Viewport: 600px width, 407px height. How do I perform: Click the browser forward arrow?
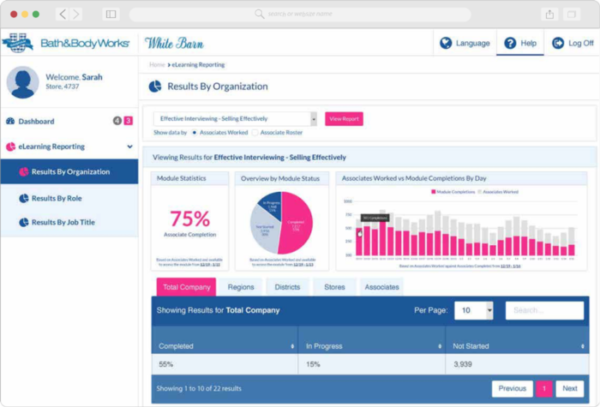pos(76,14)
